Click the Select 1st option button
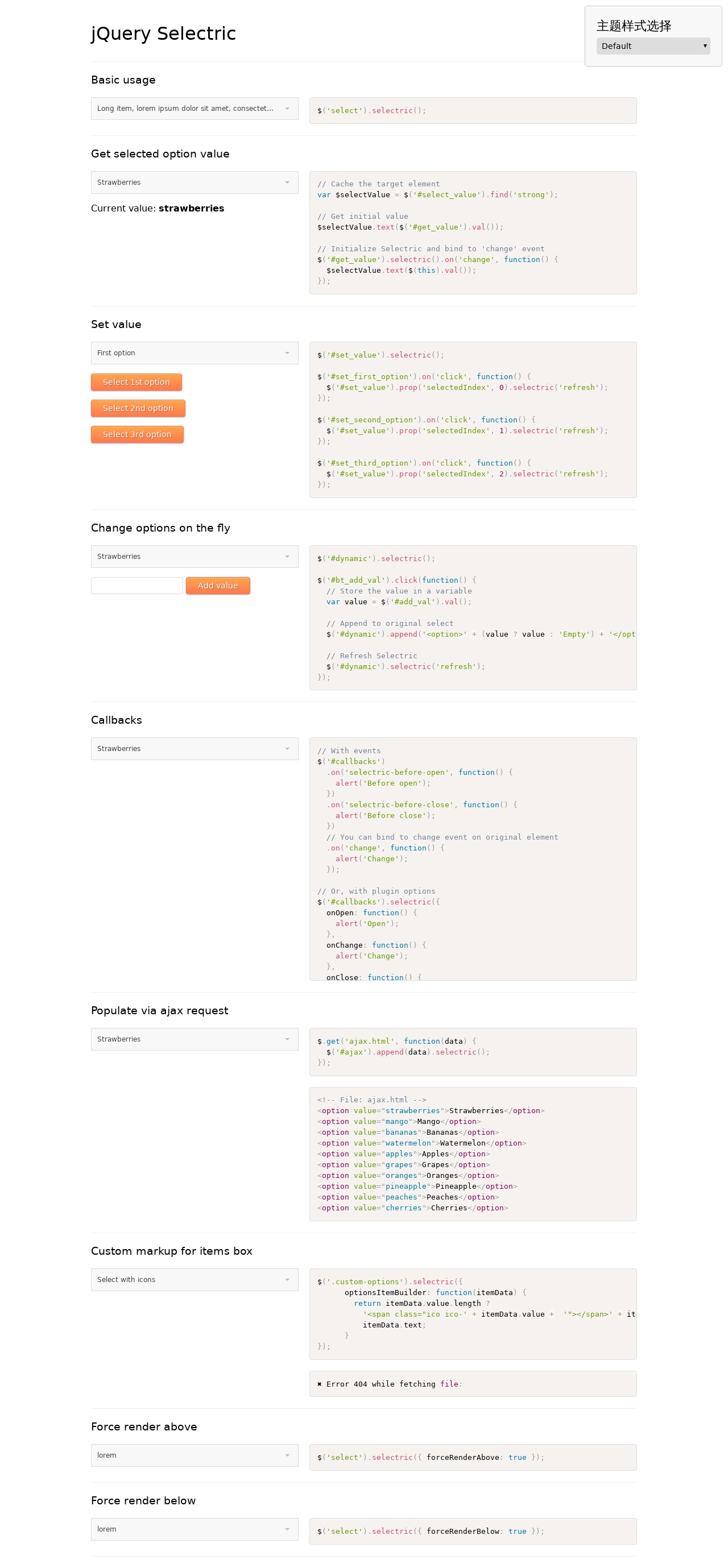728x1568 pixels. pyautogui.click(x=136, y=382)
